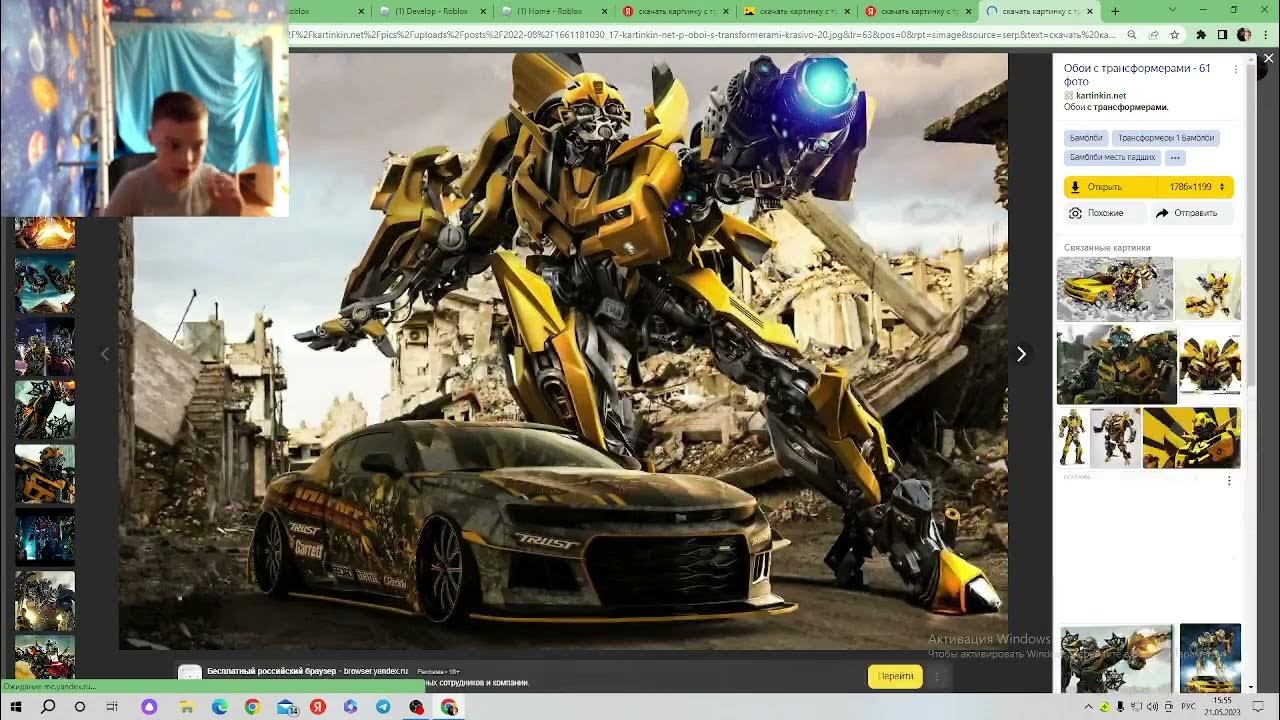The width and height of the screenshot is (1280, 720).
Task: Close the active скачать картинку tab
Action: pos(1089,11)
